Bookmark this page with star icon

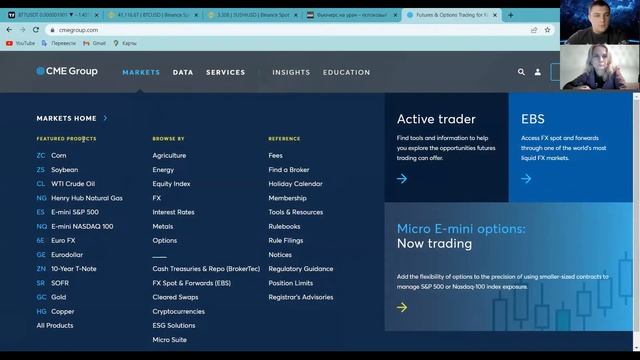547,30
